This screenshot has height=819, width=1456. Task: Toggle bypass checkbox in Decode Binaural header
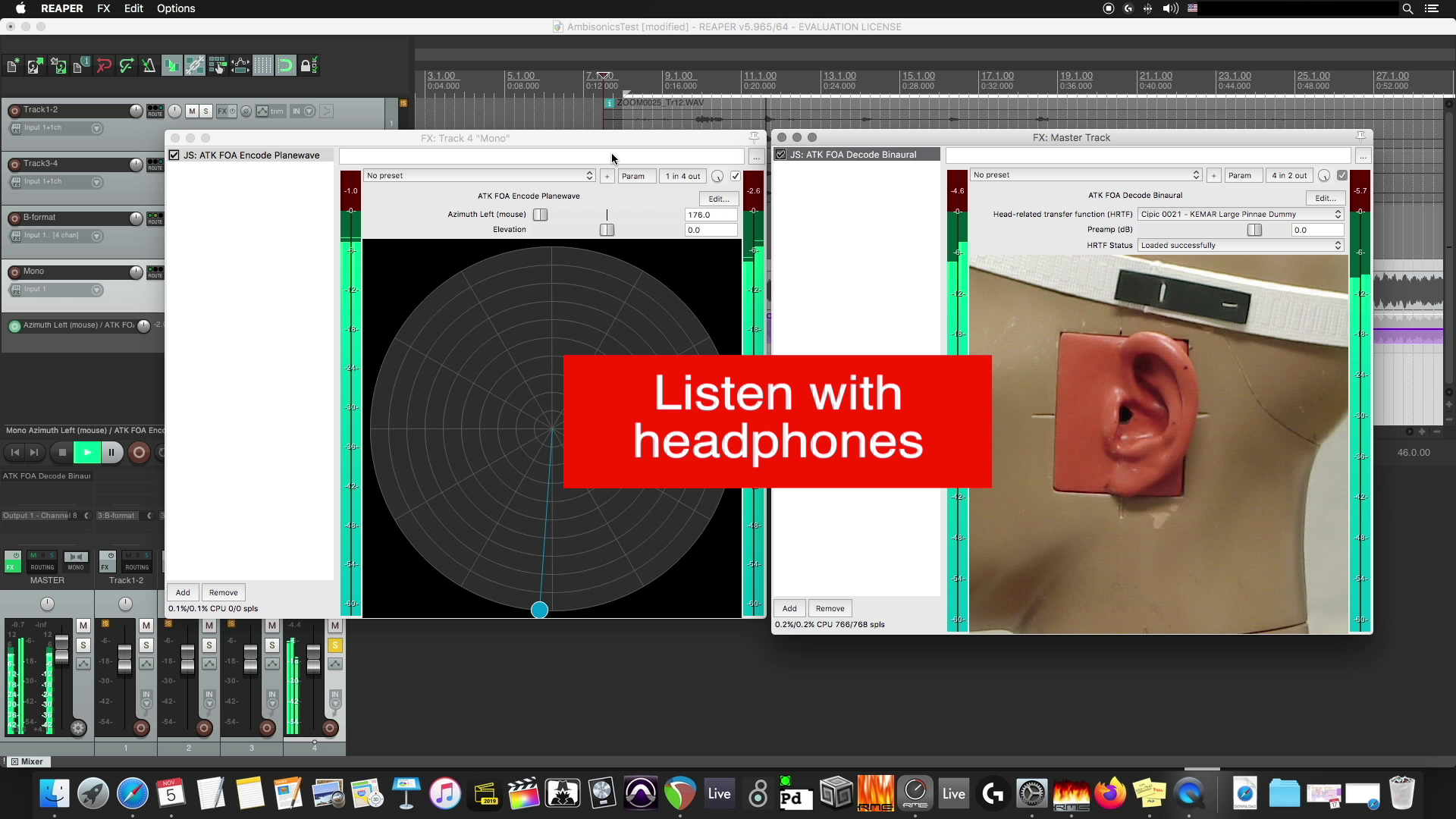point(1342,175)
